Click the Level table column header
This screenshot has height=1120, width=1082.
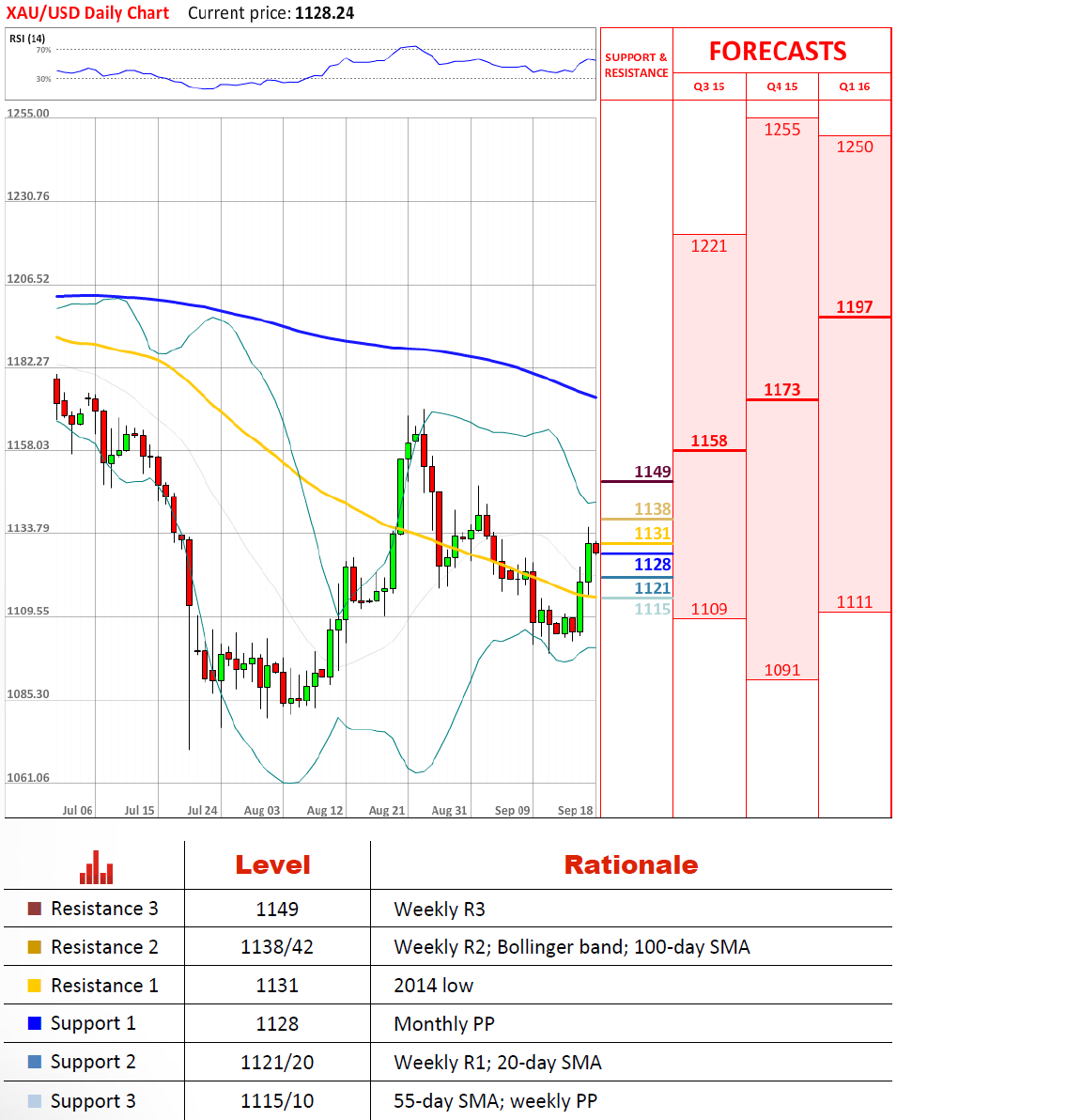point(272,865)
